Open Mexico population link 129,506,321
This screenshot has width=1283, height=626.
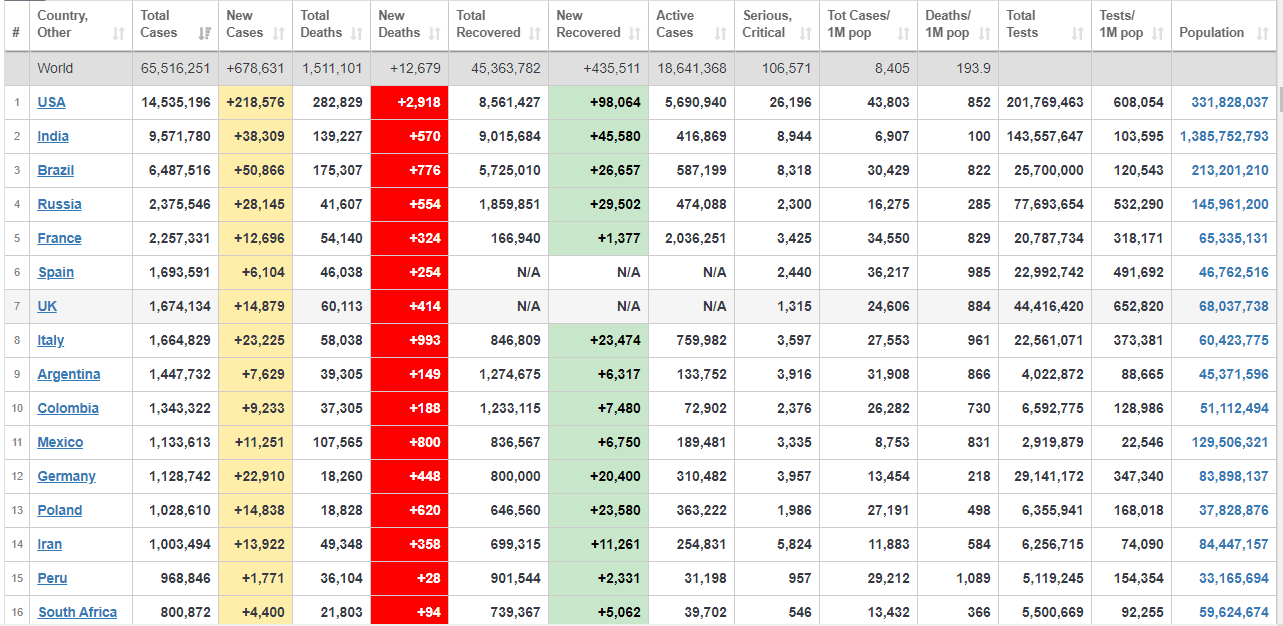point(1230,442)
